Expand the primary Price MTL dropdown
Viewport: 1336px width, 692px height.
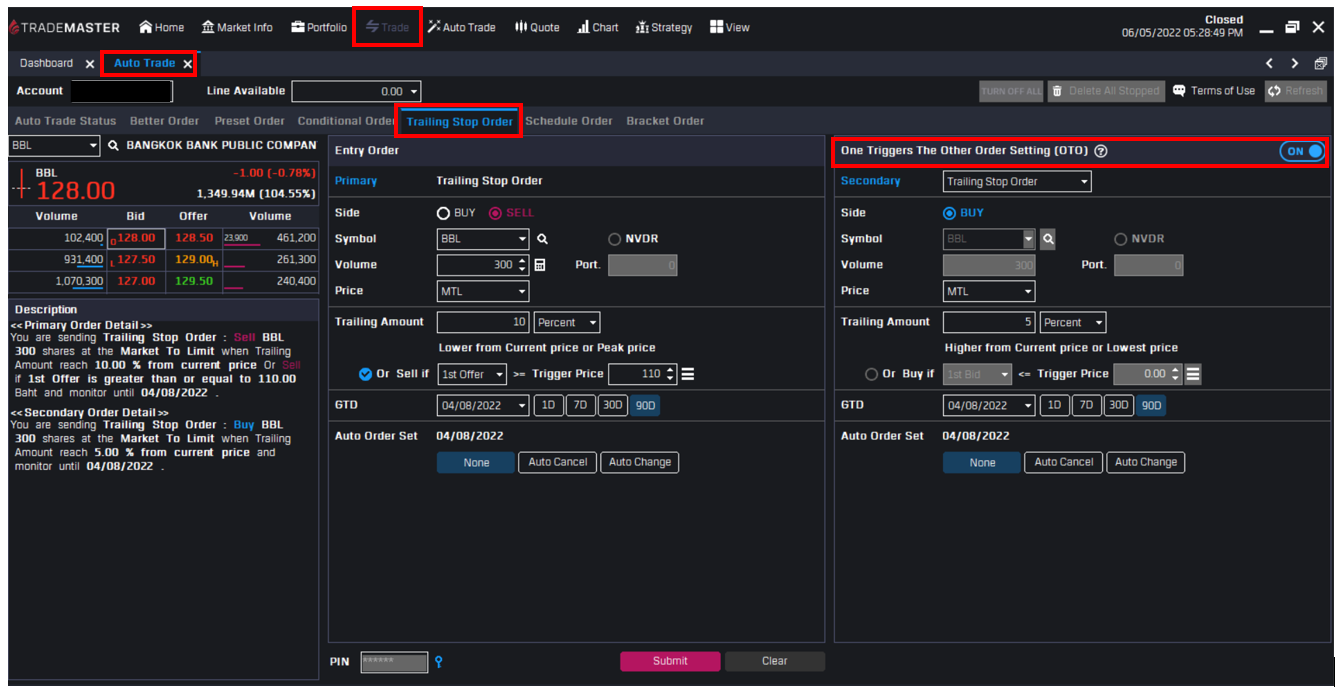[x=483, y=291]
